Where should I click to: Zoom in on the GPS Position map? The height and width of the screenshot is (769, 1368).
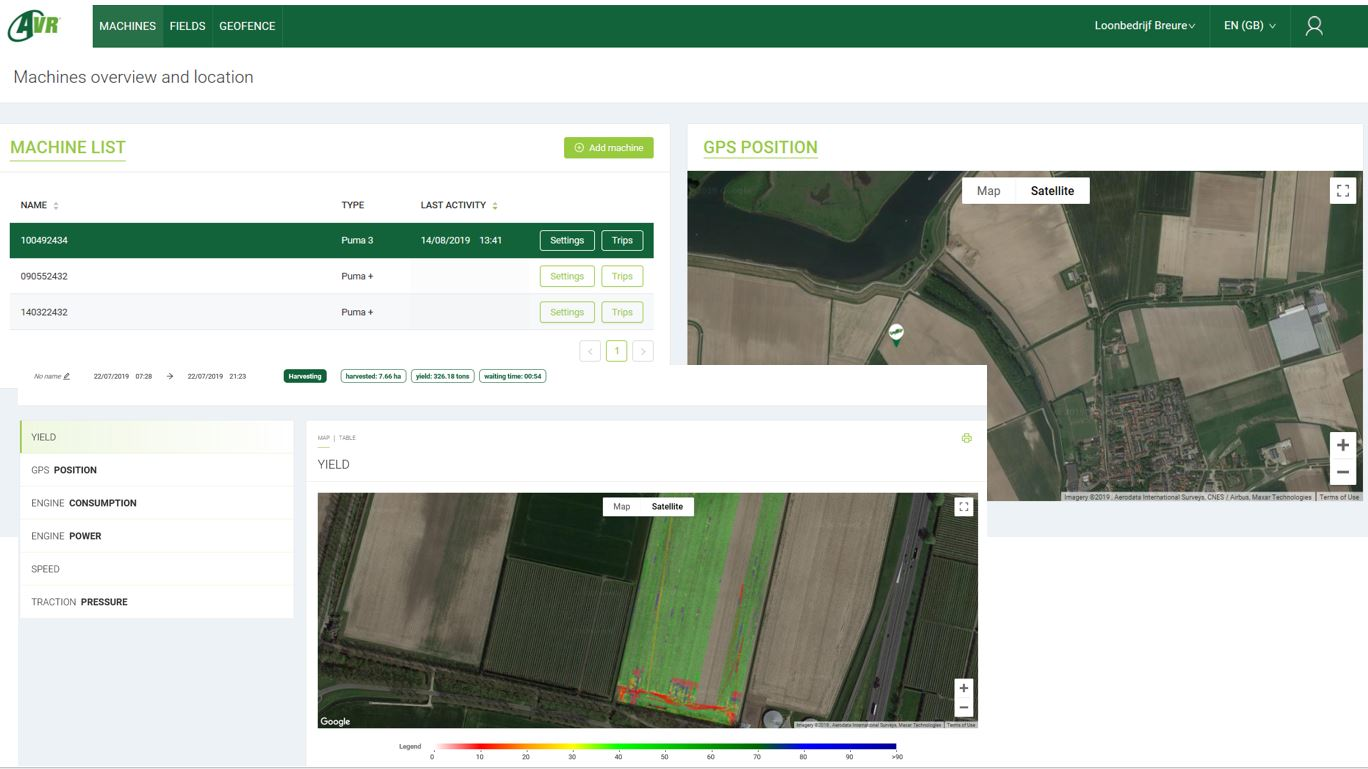point(1342,444)
